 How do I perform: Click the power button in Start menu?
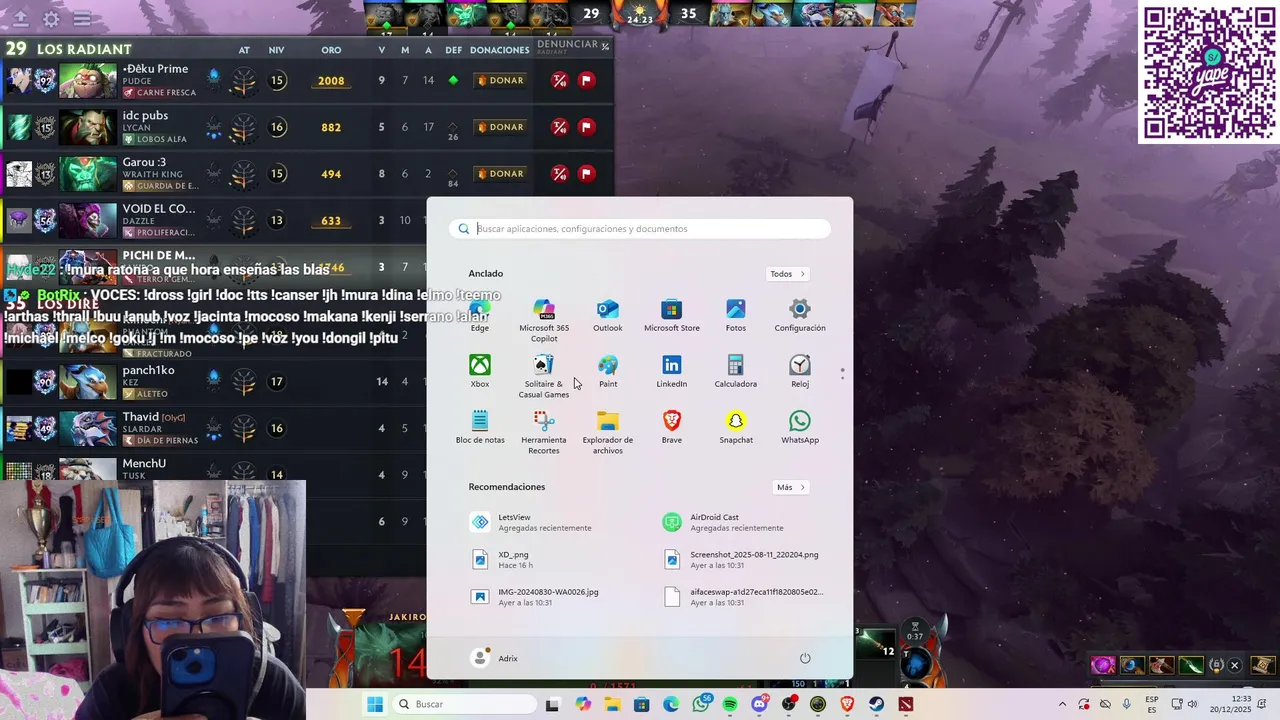[805, 658]
